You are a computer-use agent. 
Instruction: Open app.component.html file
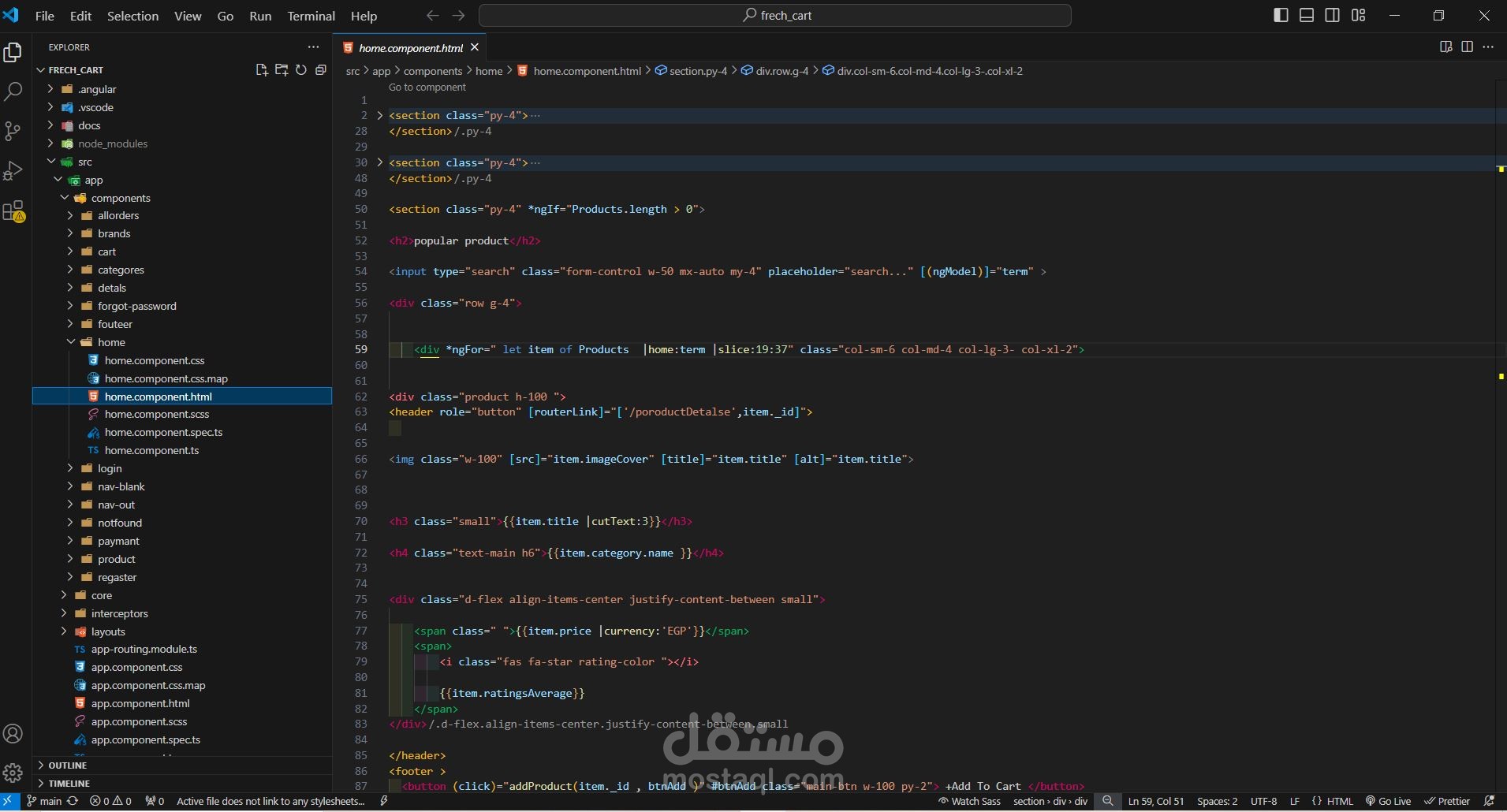click(140, 703)
